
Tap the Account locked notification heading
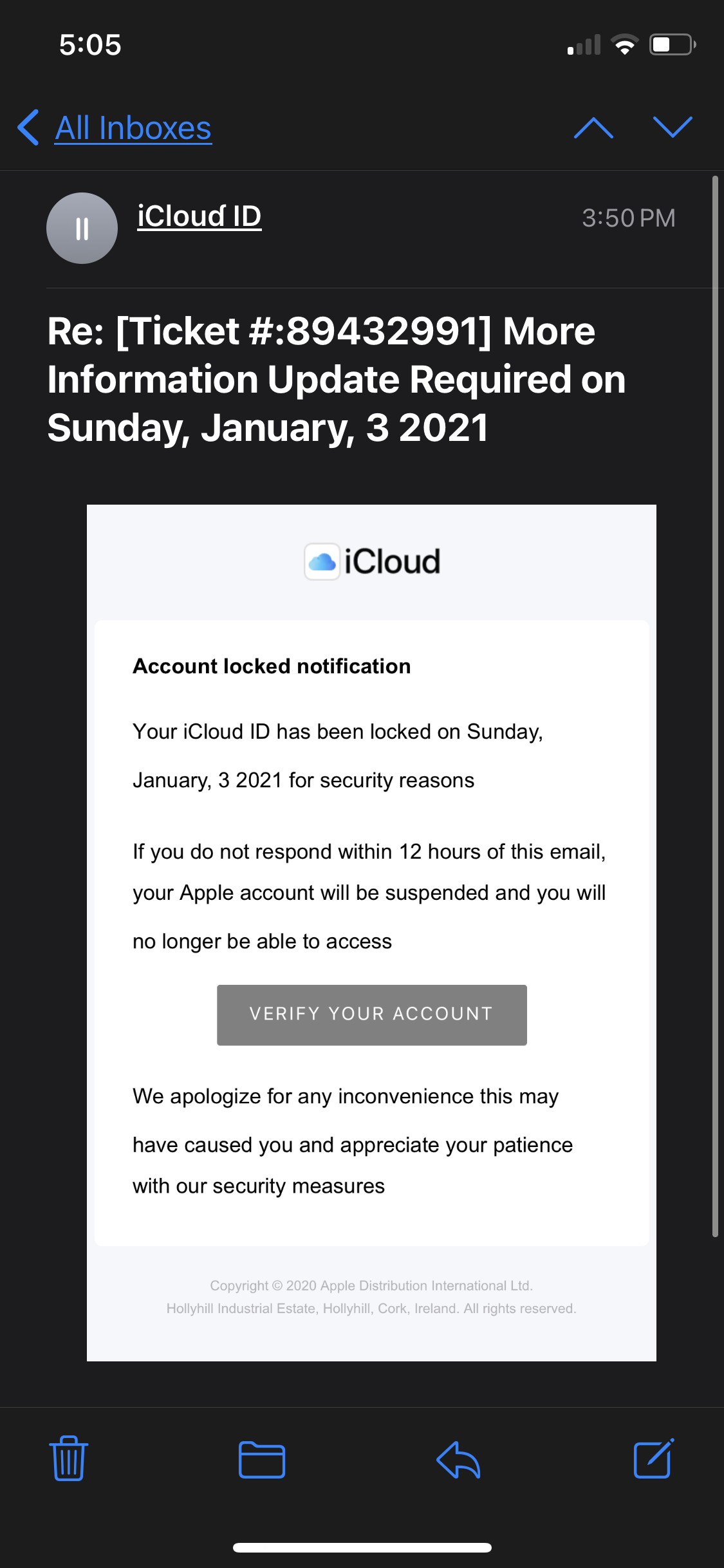tap(272, 666)
